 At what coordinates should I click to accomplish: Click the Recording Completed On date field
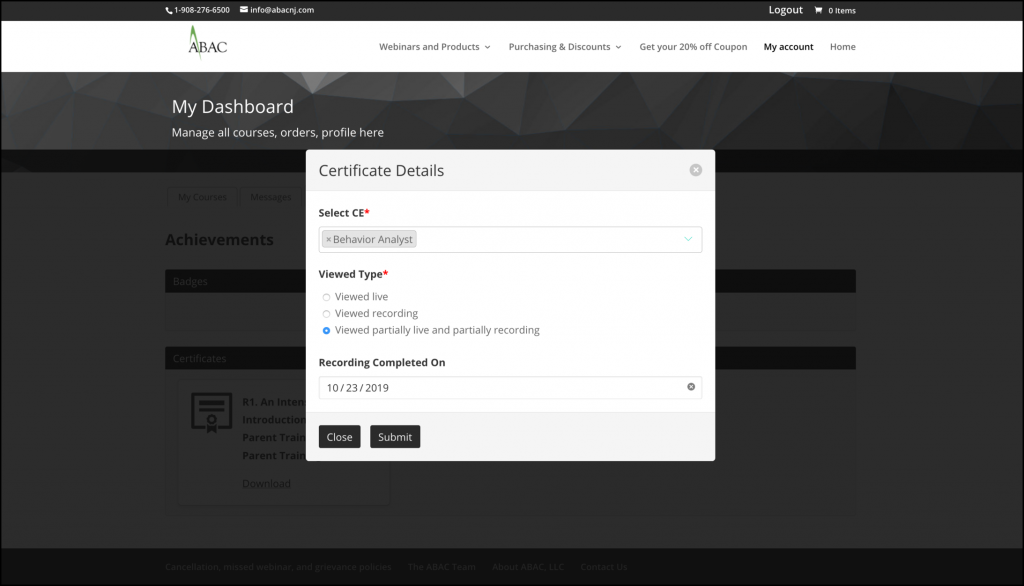500,387
